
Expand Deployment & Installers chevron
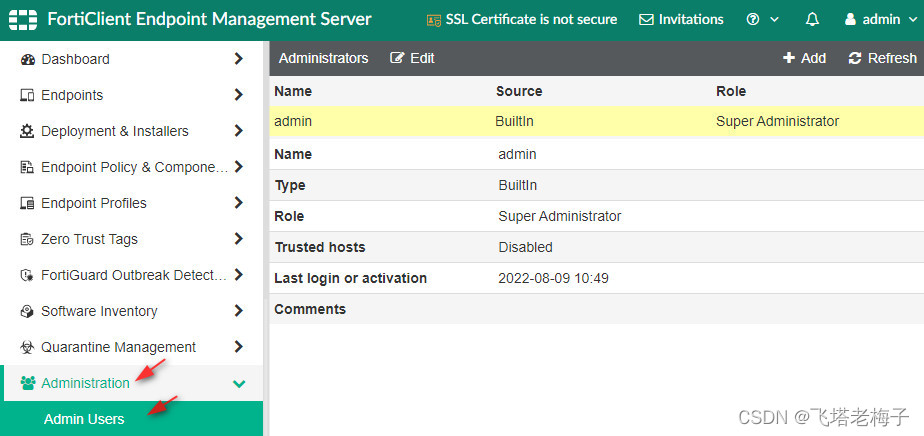(x=239, y=131)
